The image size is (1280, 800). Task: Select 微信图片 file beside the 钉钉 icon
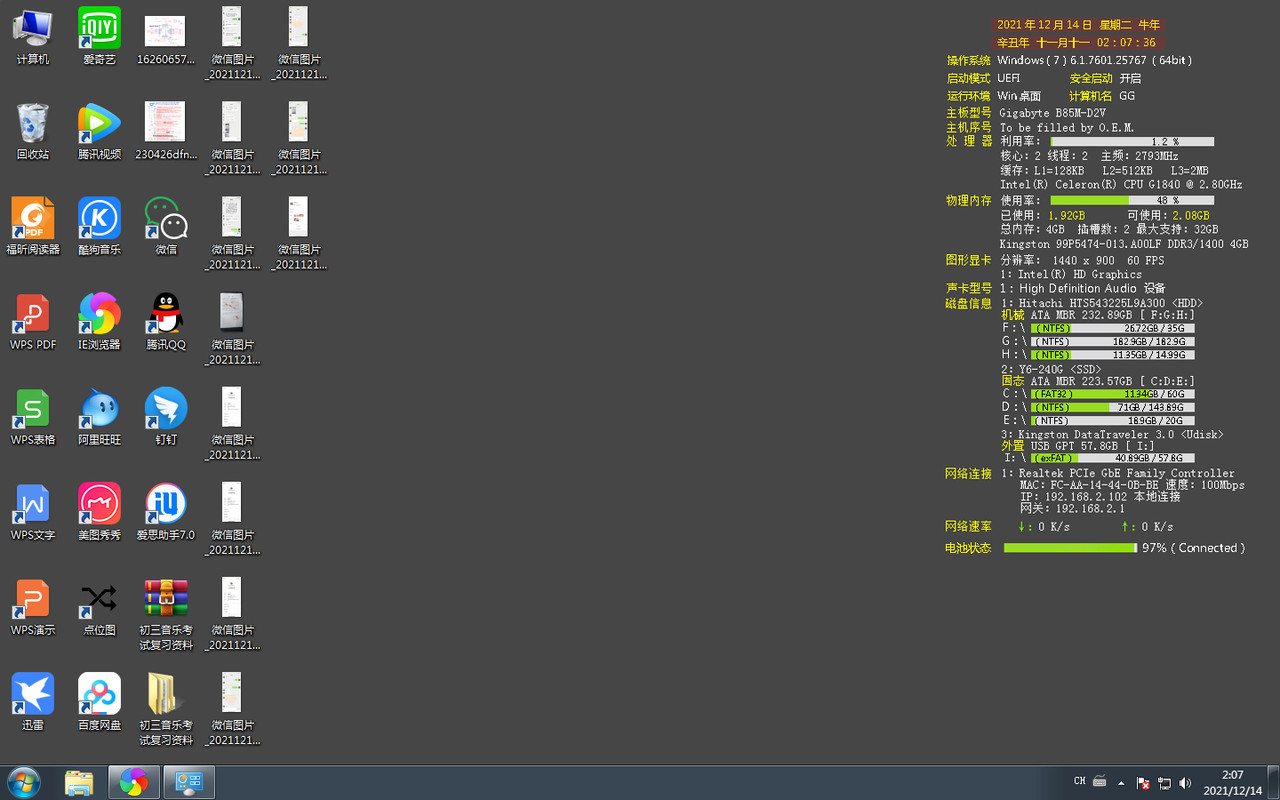(x=232, y=424)
